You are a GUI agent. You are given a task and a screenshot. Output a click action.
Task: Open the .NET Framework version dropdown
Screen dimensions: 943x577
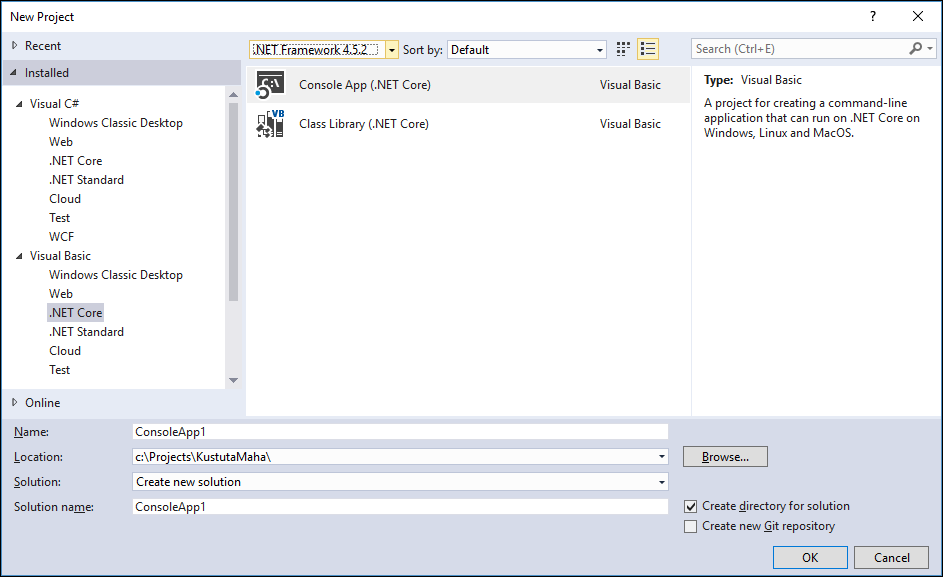click(x=392, y=50)
